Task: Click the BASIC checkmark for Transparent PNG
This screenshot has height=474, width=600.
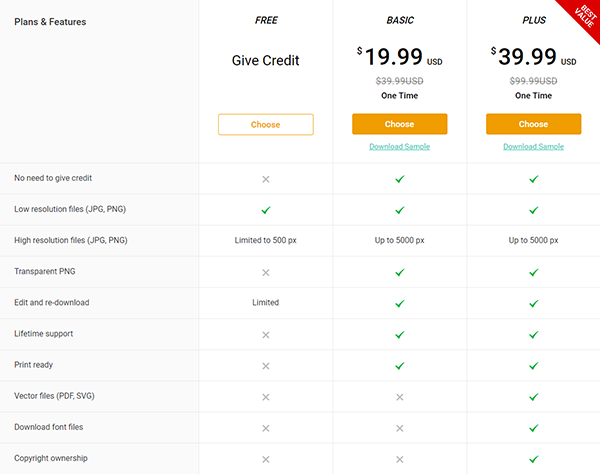Action: (x=399, y=272)
